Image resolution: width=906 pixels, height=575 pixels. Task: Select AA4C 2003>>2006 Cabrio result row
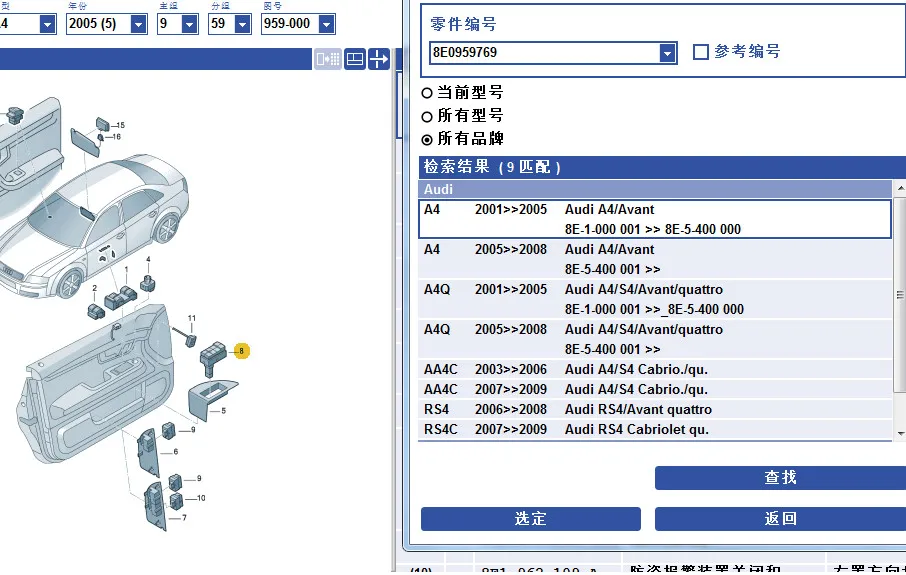[x=655, y=369]
